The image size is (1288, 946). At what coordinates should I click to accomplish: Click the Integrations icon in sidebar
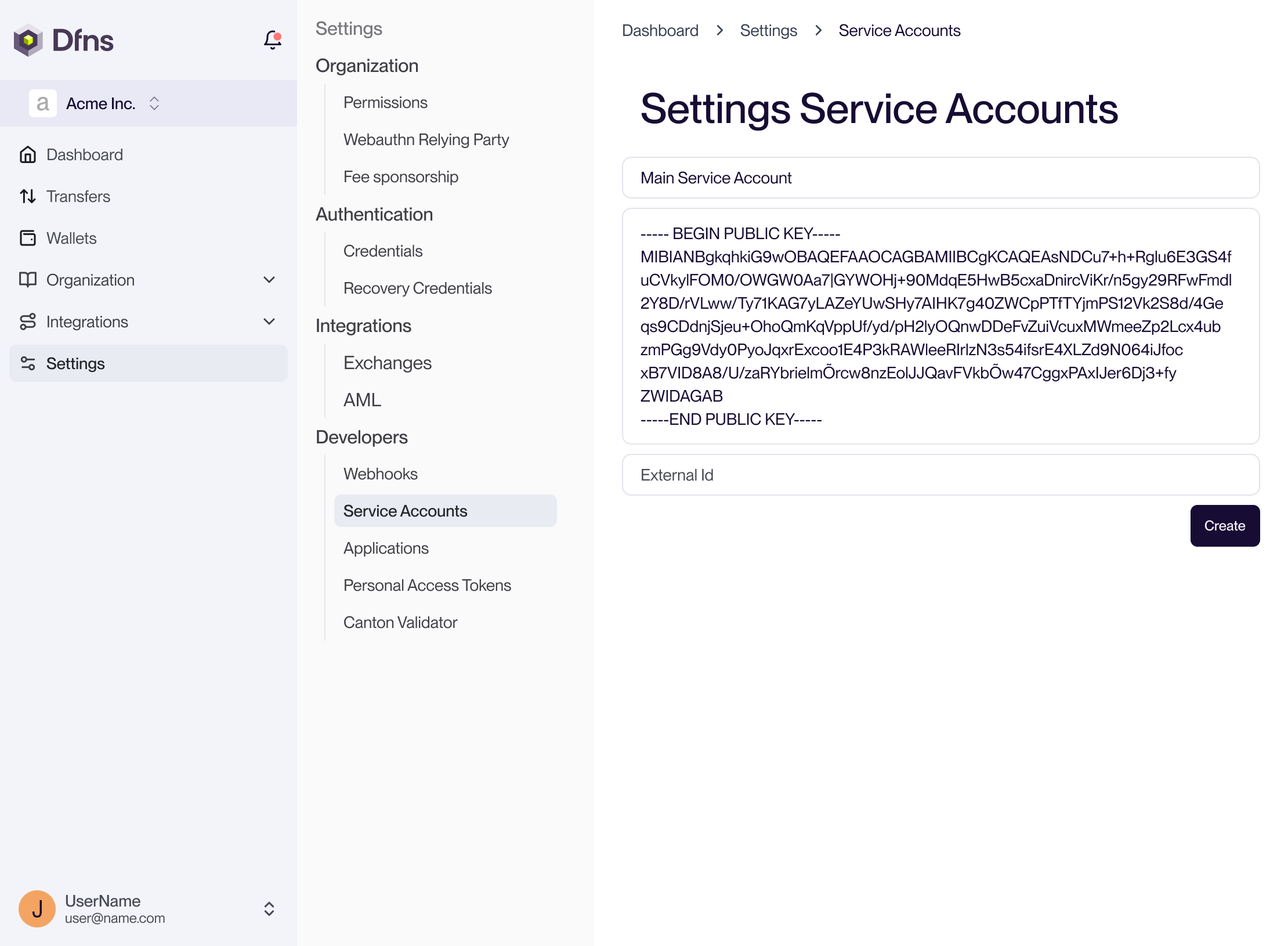(27, 322)
